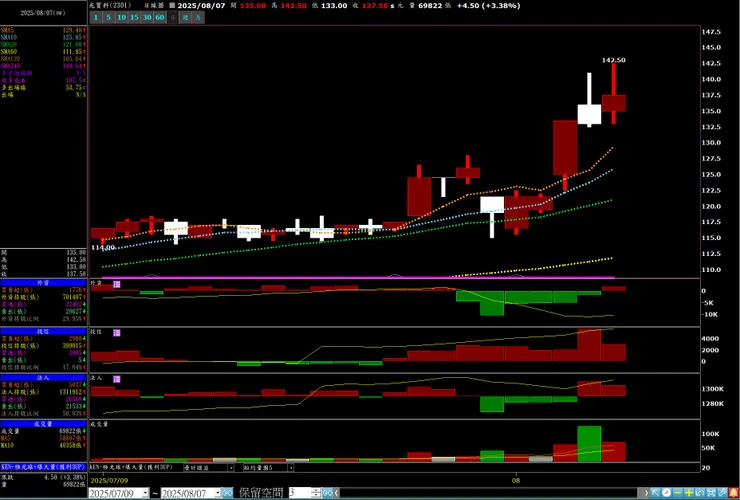Click the tall green volume bar

(x=589, y=444)
